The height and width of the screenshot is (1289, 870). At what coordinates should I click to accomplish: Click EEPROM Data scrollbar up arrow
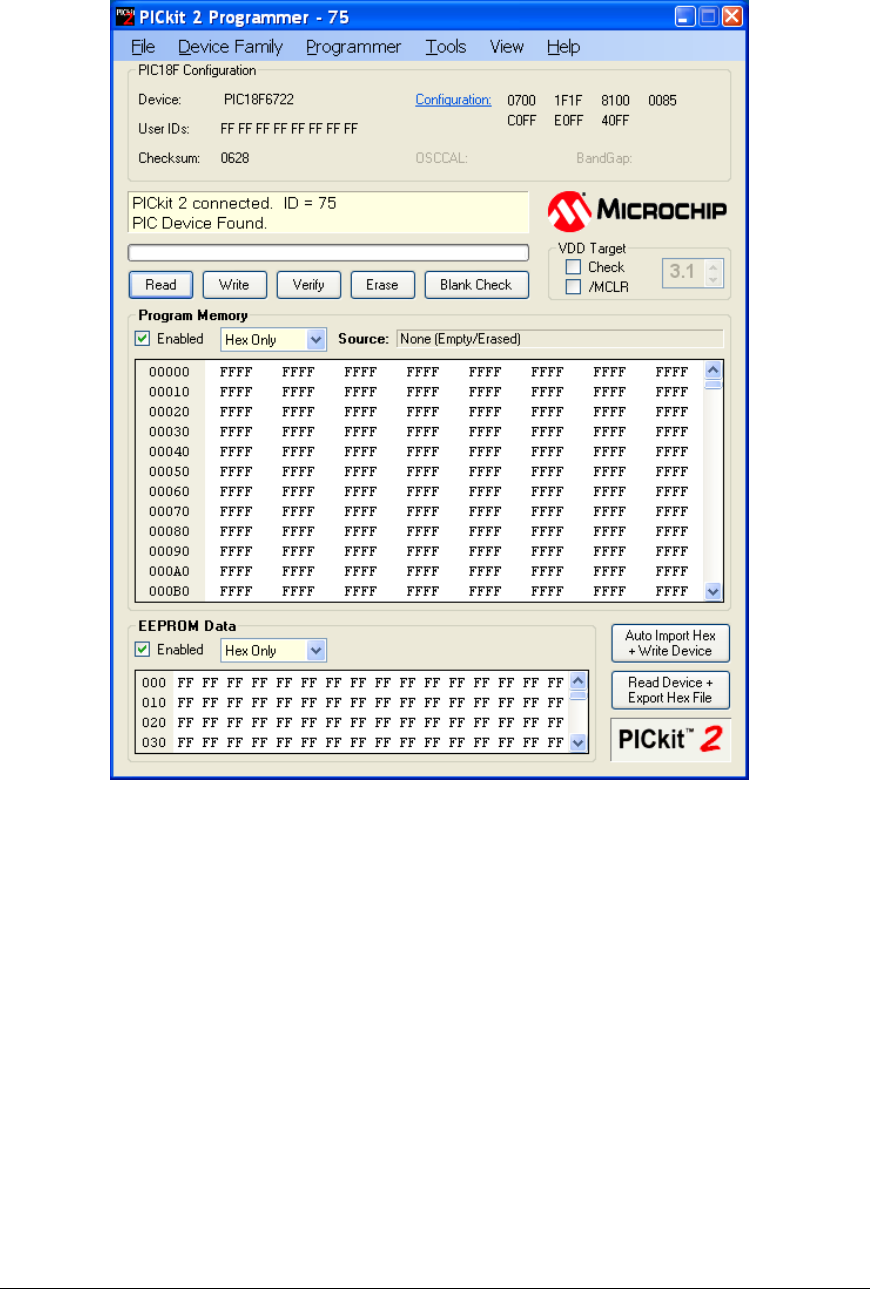coord(578,680)
